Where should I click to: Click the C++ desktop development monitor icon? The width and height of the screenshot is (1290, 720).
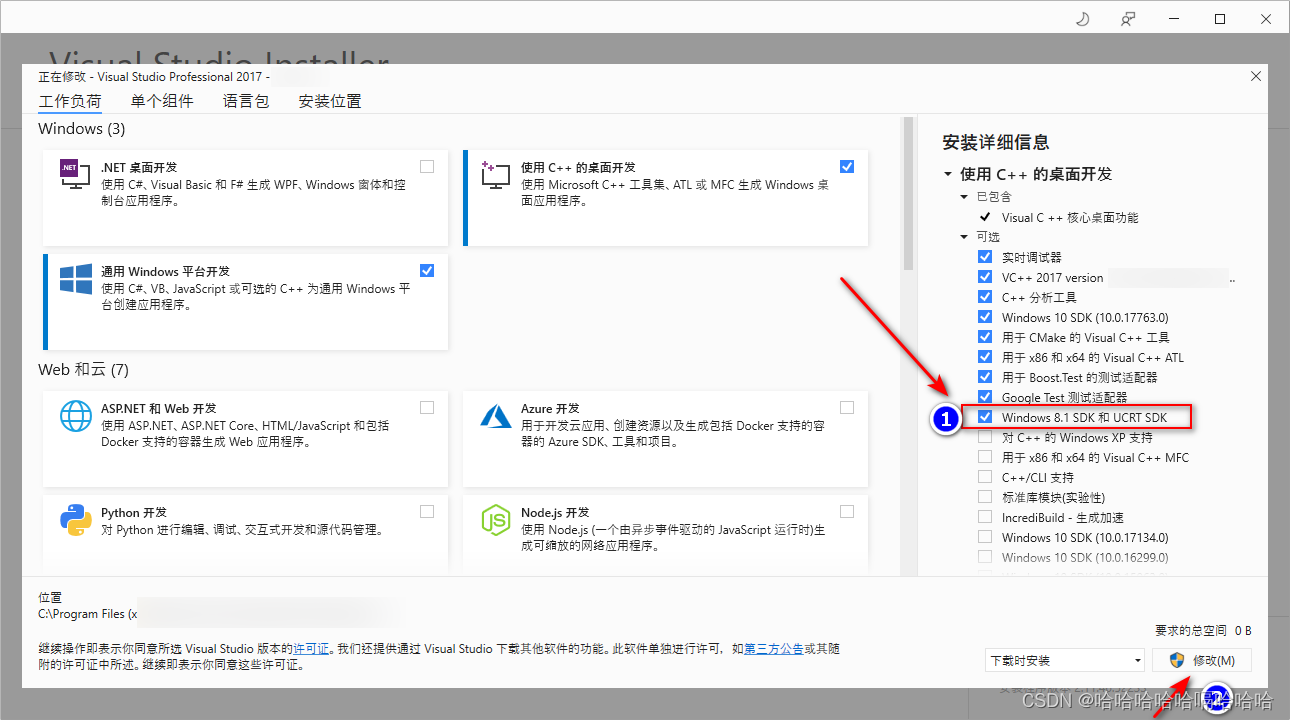coord(495,175)
